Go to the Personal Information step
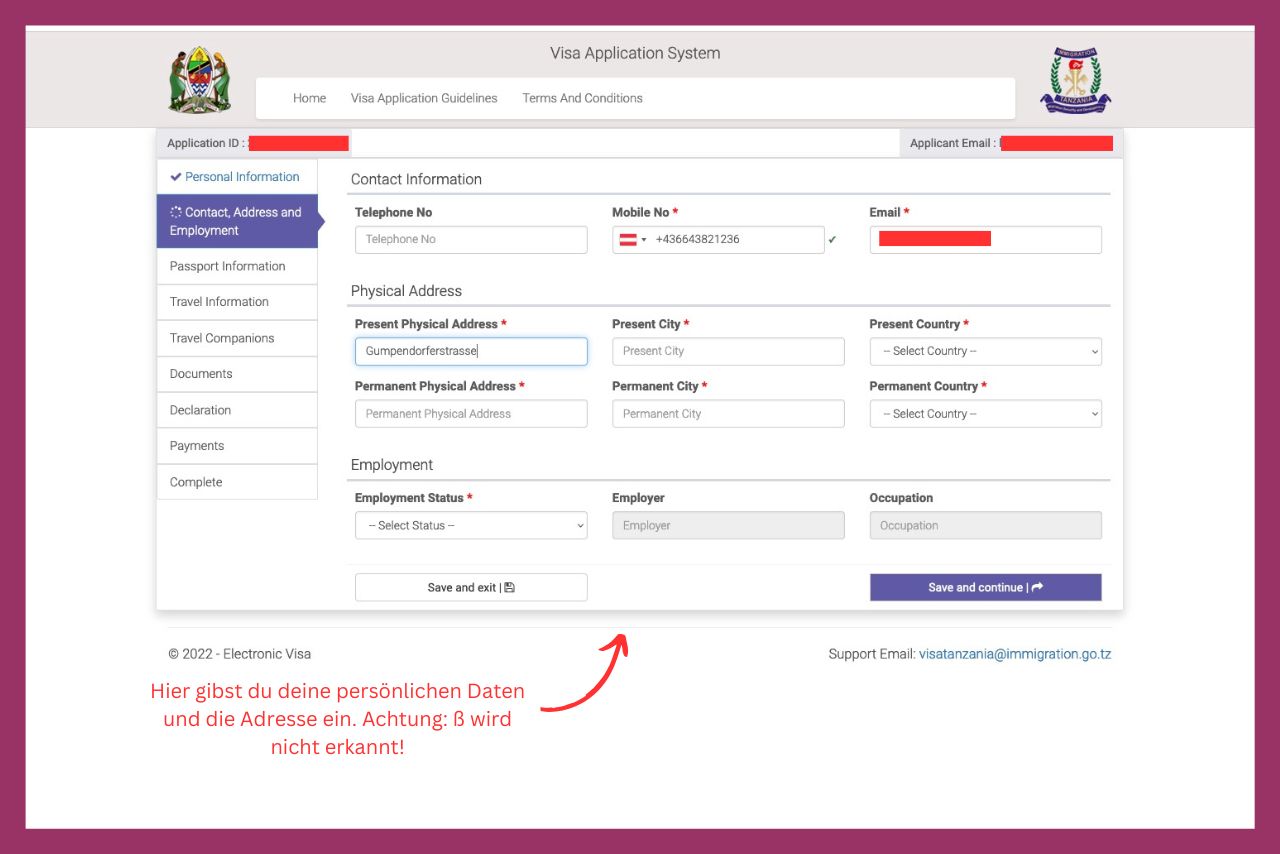This screenshot has height=854, width=1280. click(237, 177)
